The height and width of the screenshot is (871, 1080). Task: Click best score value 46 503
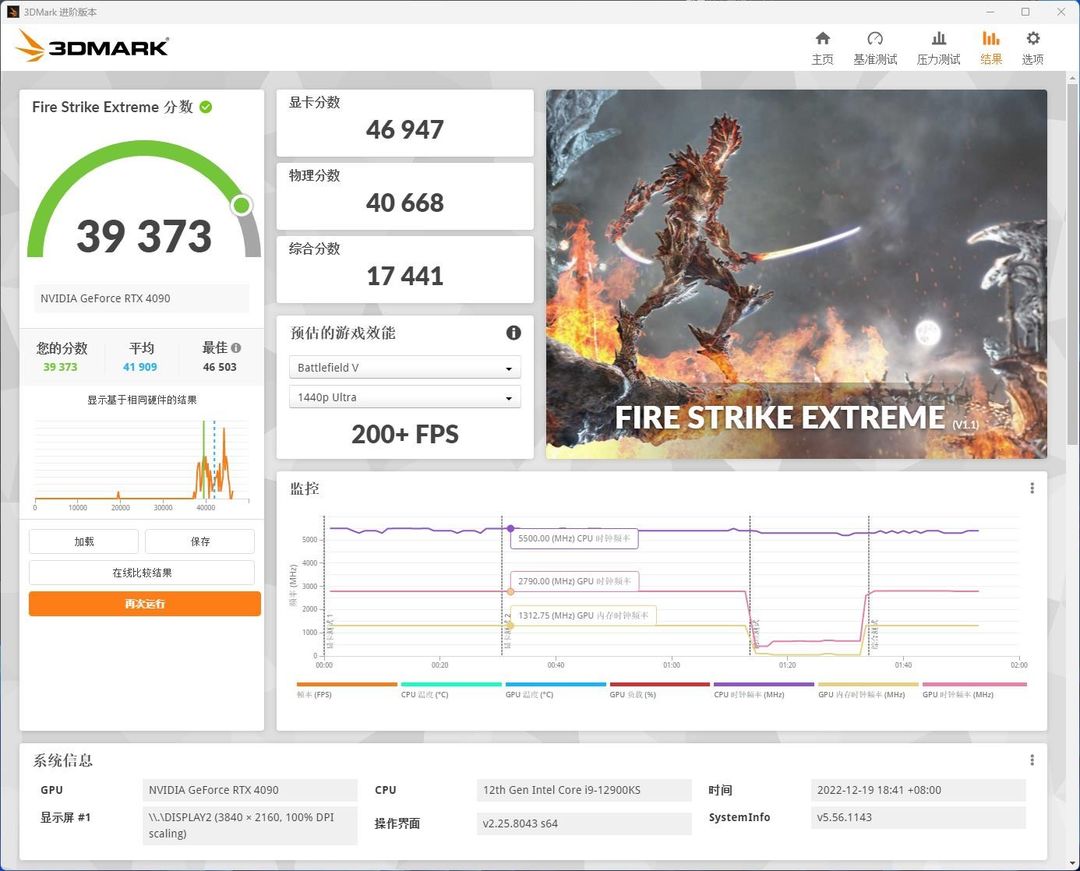tap(220, 367)
